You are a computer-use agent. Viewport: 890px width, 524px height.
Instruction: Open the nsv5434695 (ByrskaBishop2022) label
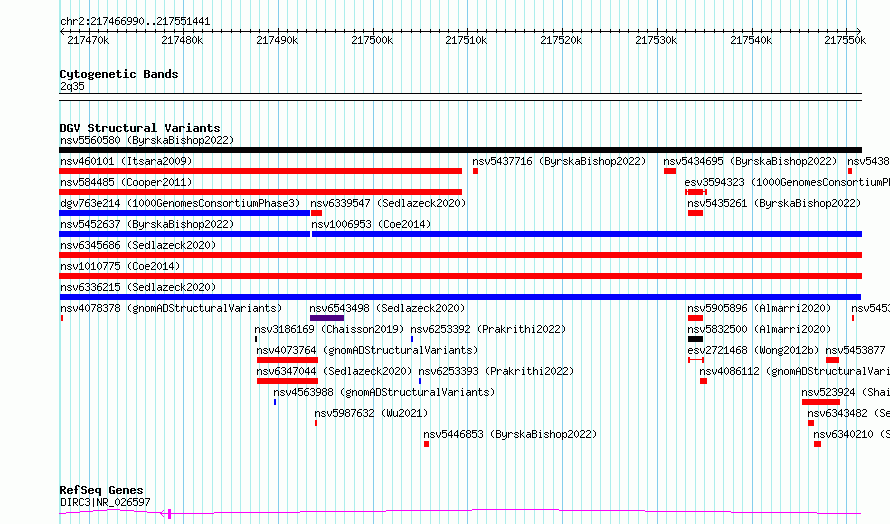click(750, 161)
